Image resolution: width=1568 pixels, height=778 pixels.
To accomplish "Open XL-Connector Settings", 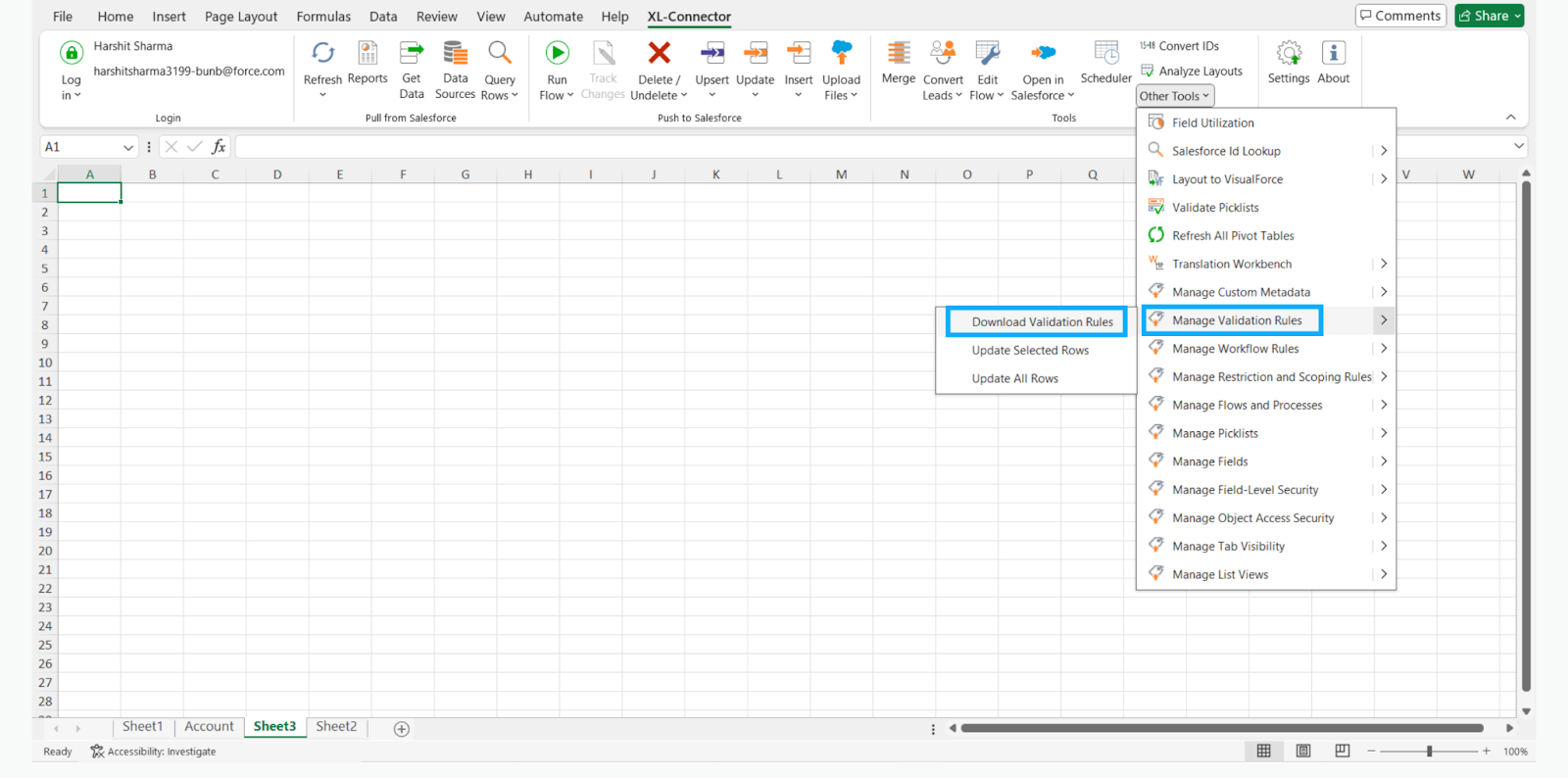I will coord(1289,64).
